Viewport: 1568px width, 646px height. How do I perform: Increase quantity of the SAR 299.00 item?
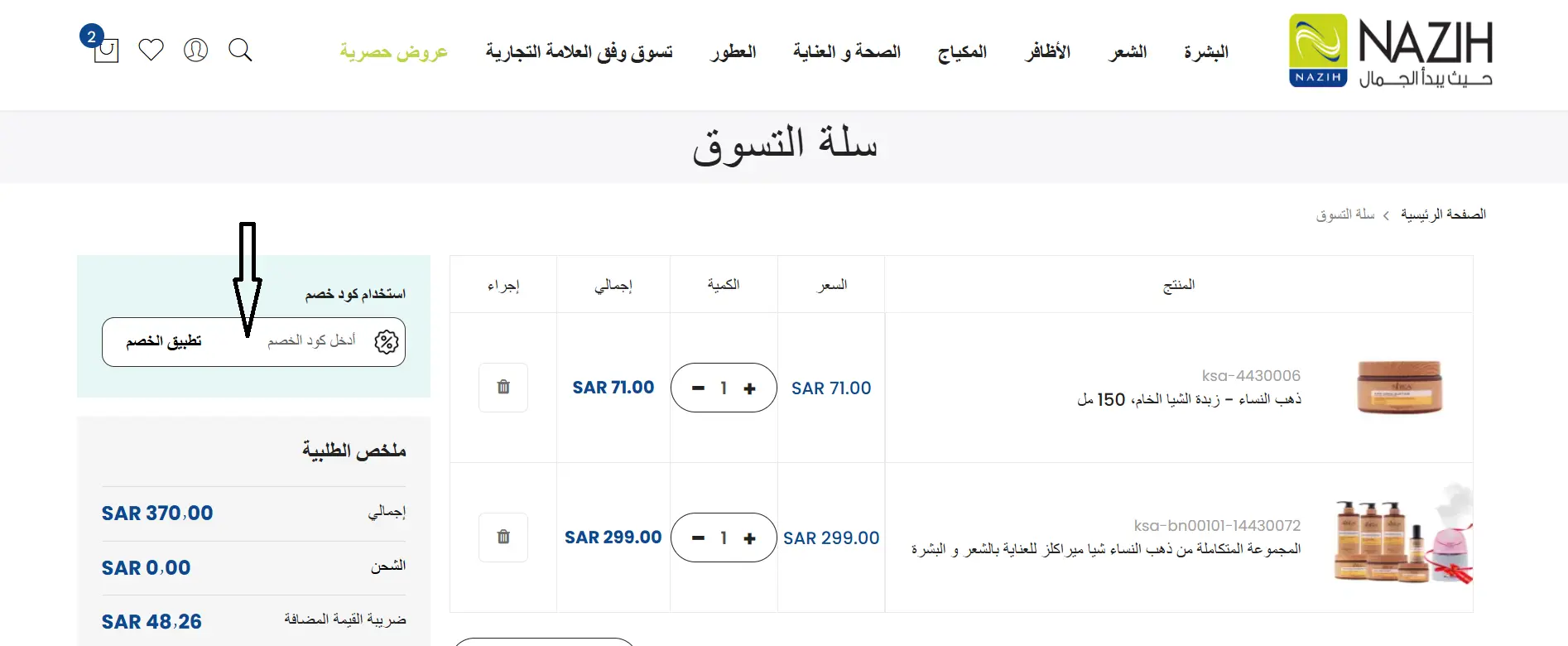point(749,538)
